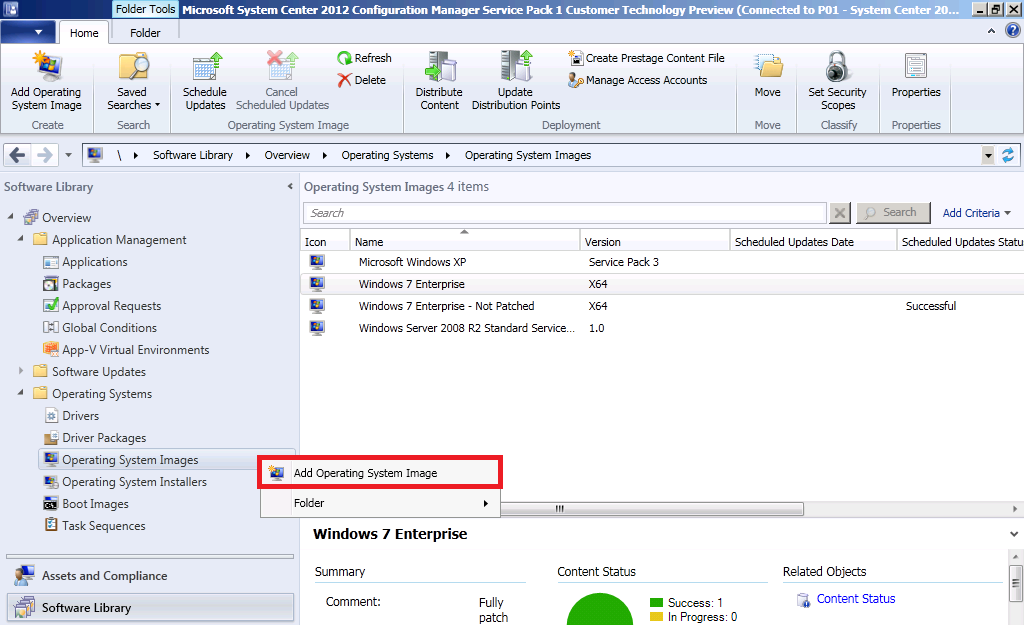
Task: Sort by the Name column header
Action: click(x=464, y=241)
